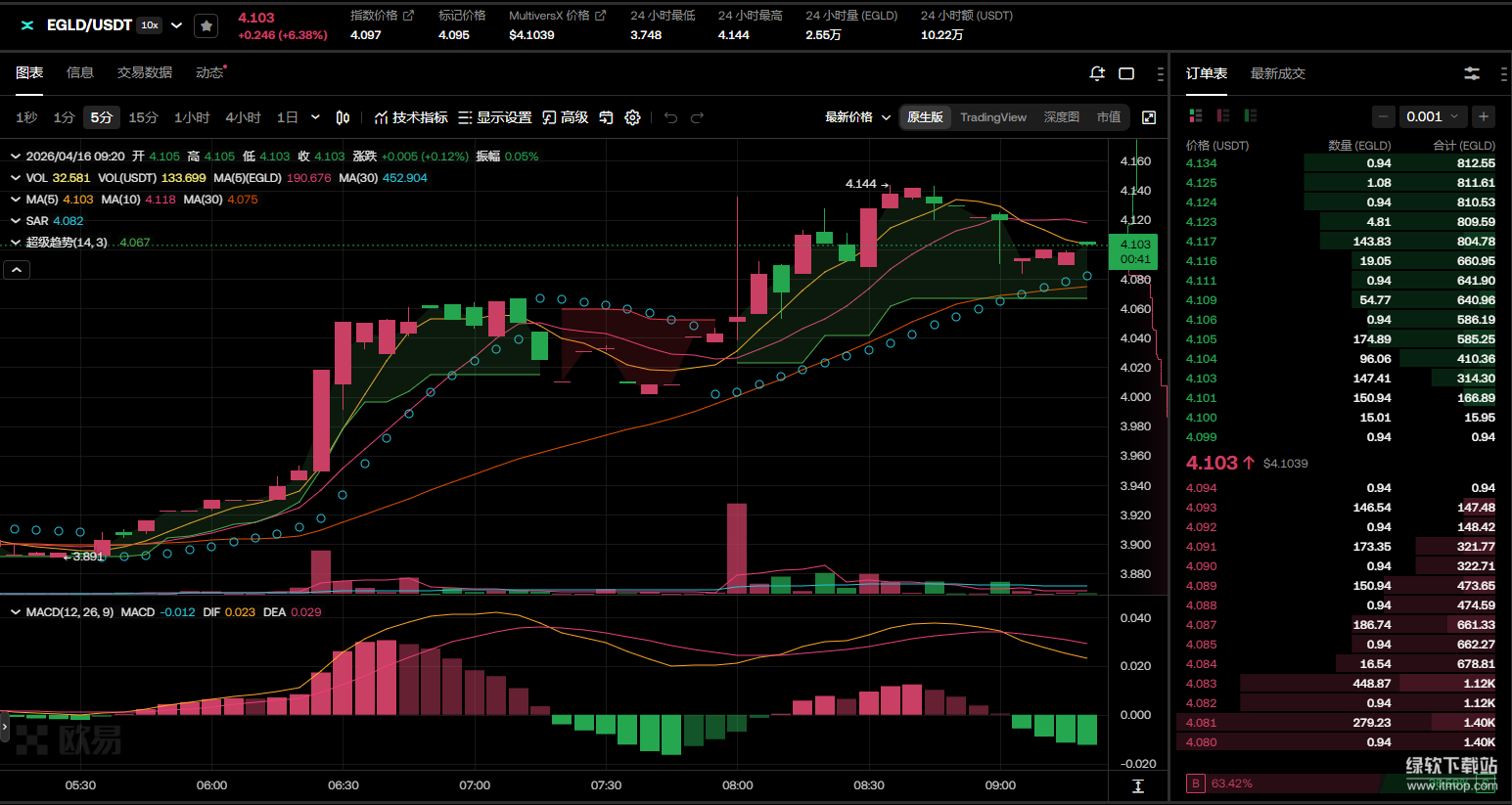This screenshot has height=805, width=1512.
Task: Select the 15分 timeframe
Action: tap(143, 117)
